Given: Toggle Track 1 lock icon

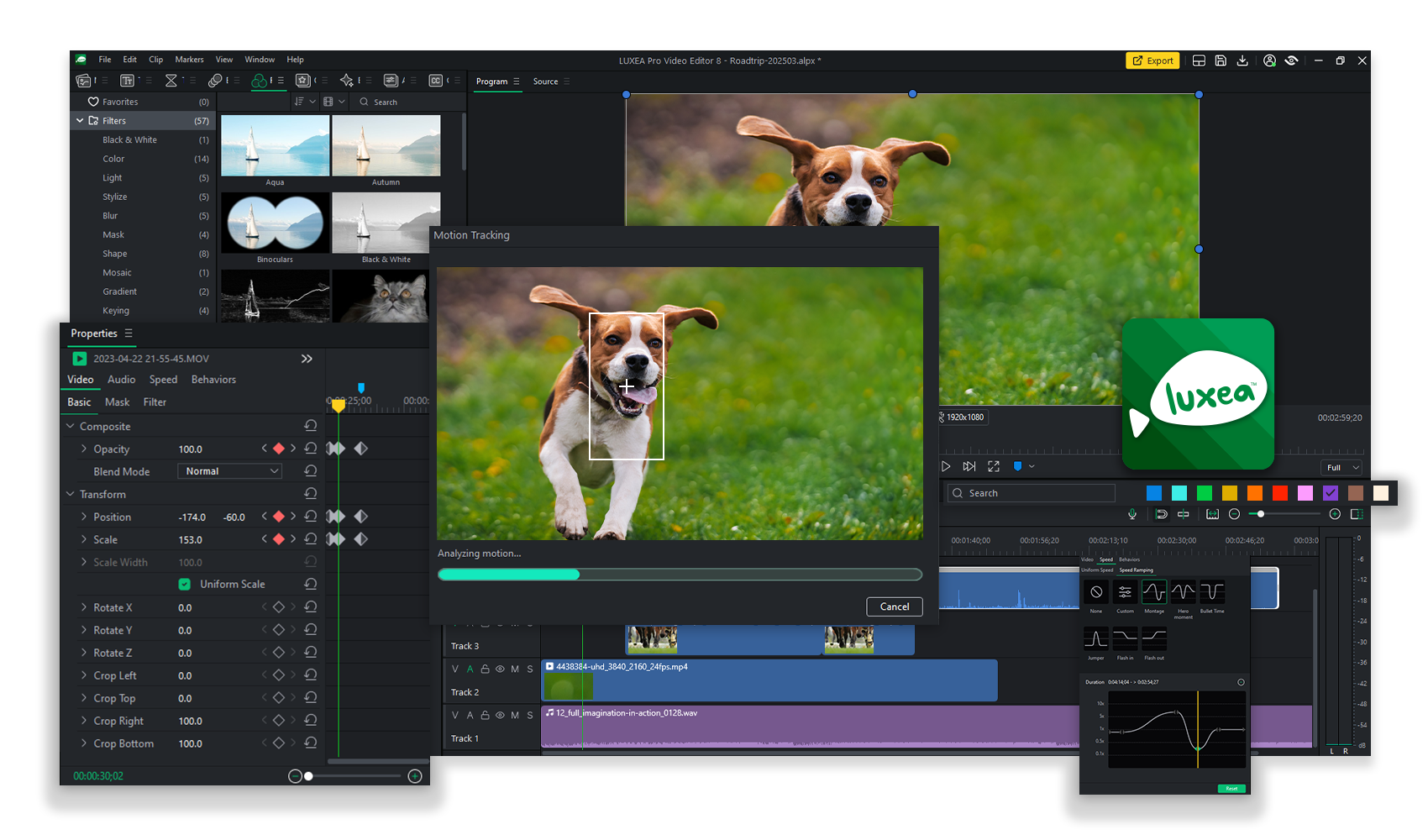Looking at the screenshot, I should tap(485, 716).
